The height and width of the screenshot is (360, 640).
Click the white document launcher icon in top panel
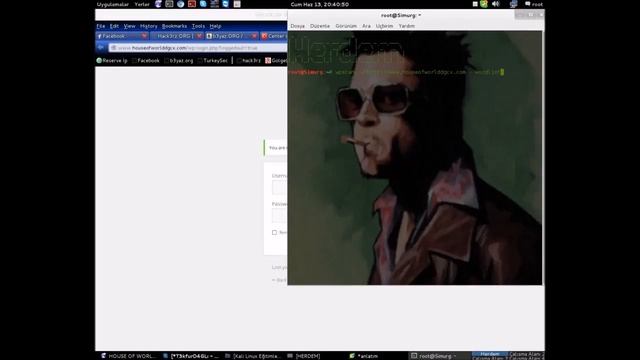click(x=237, y=4)
